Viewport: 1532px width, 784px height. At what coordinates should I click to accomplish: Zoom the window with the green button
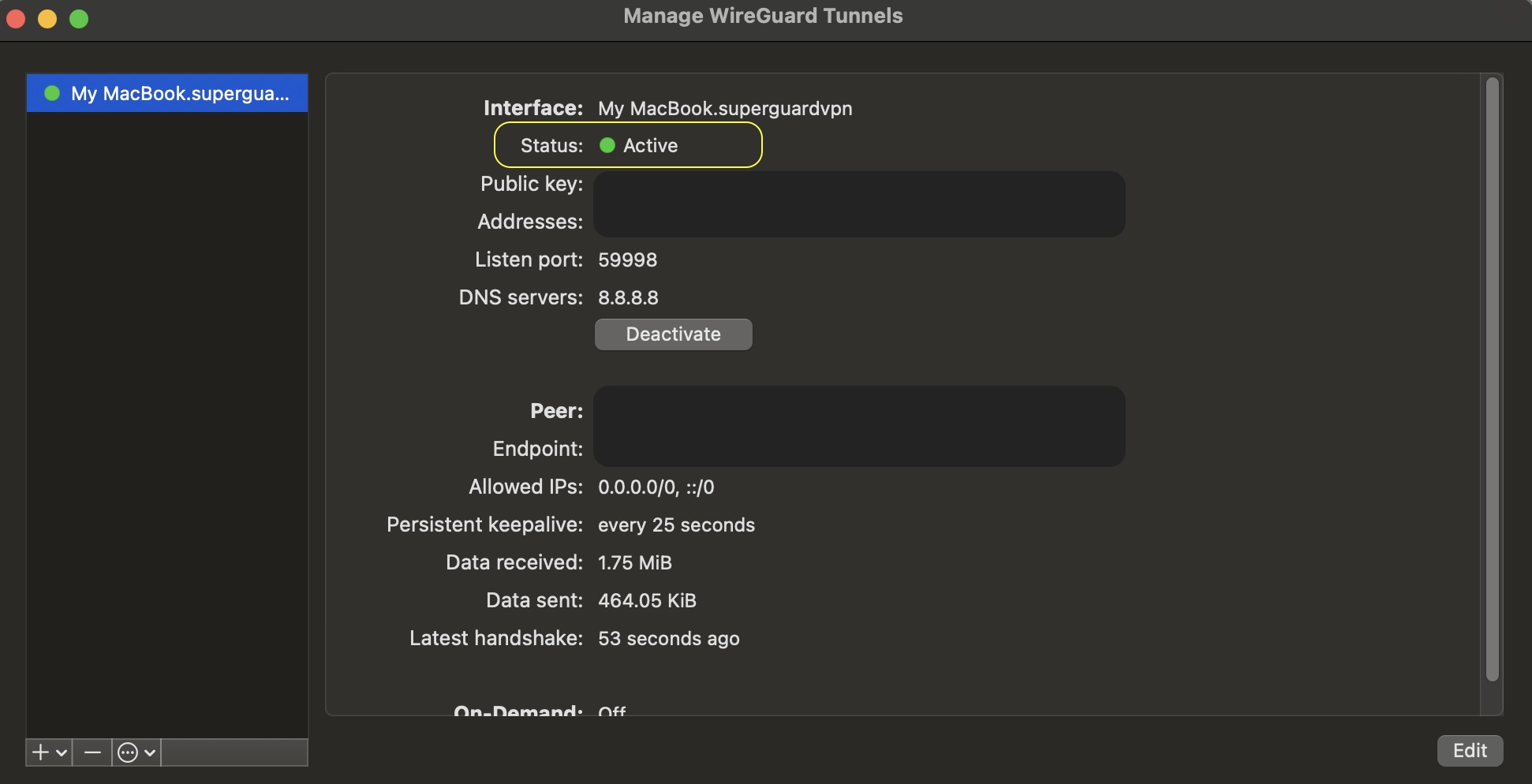click(x=79, y=18)
